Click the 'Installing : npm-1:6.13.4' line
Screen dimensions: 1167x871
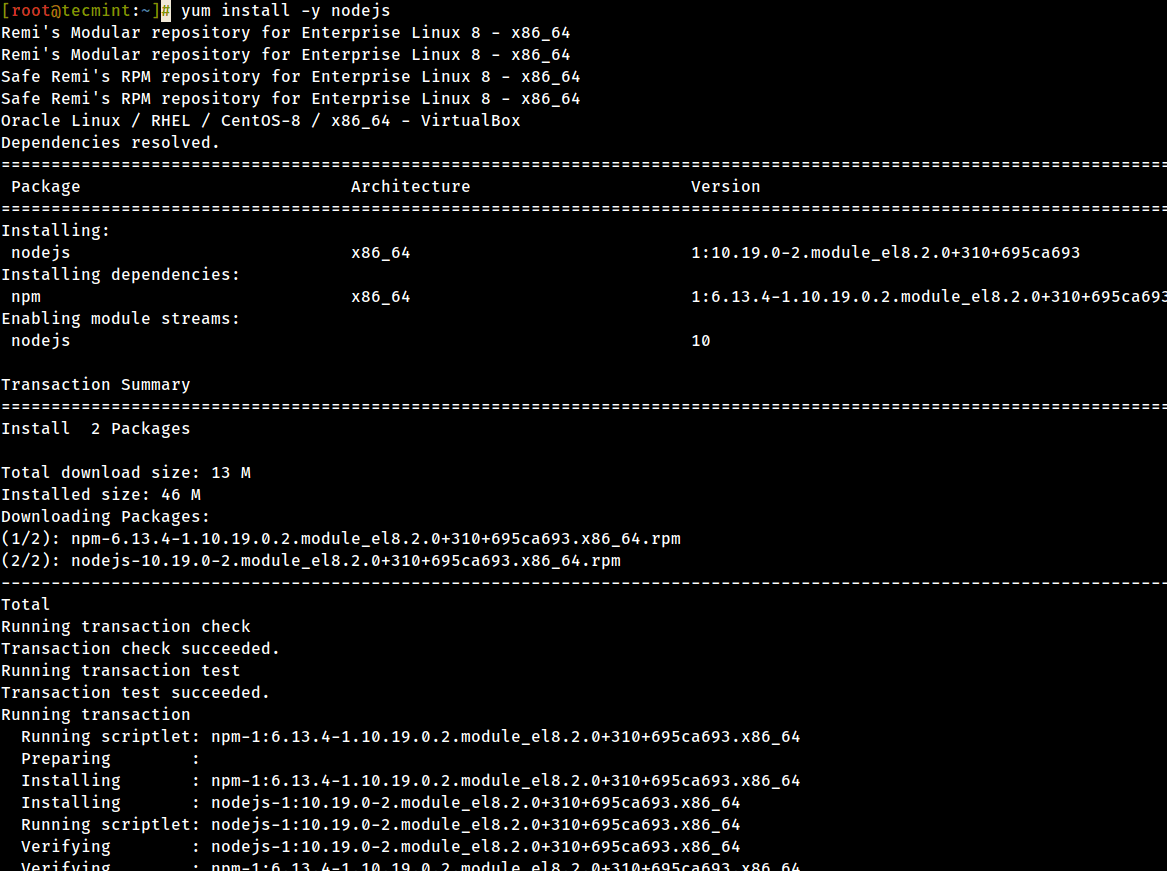click(411, 781)
